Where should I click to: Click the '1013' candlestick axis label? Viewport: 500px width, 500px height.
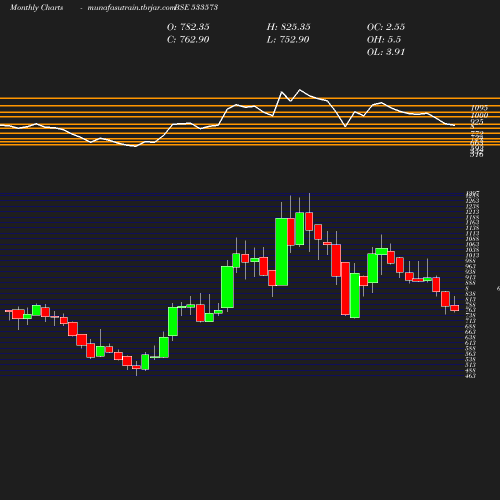472,256
